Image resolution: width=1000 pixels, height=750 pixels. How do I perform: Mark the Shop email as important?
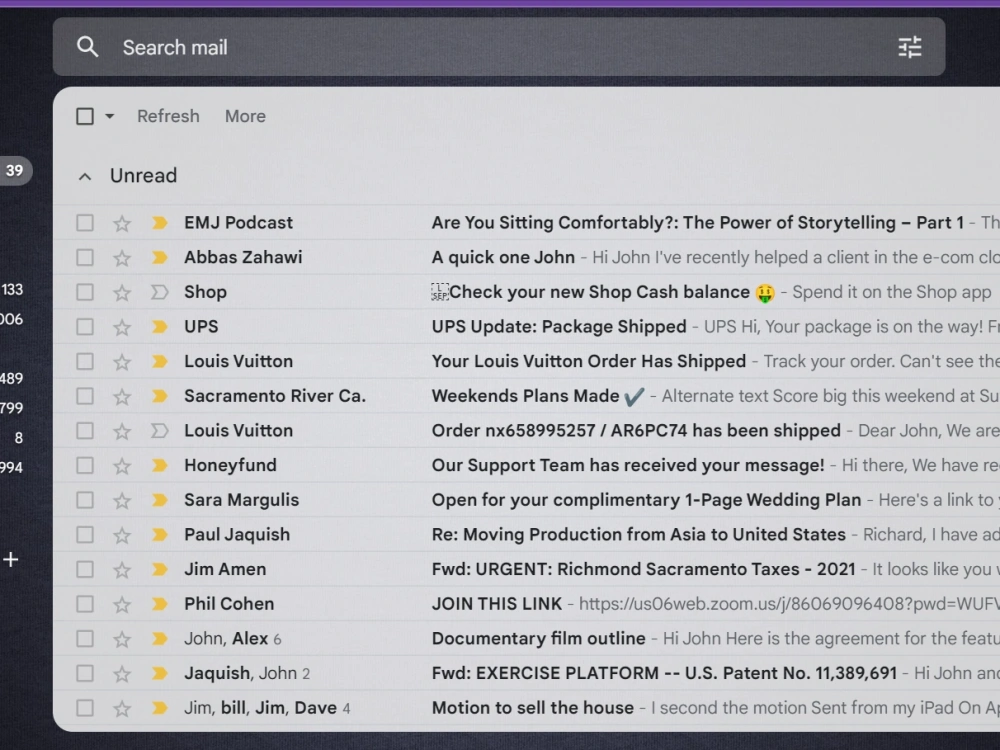click(159, 292)
